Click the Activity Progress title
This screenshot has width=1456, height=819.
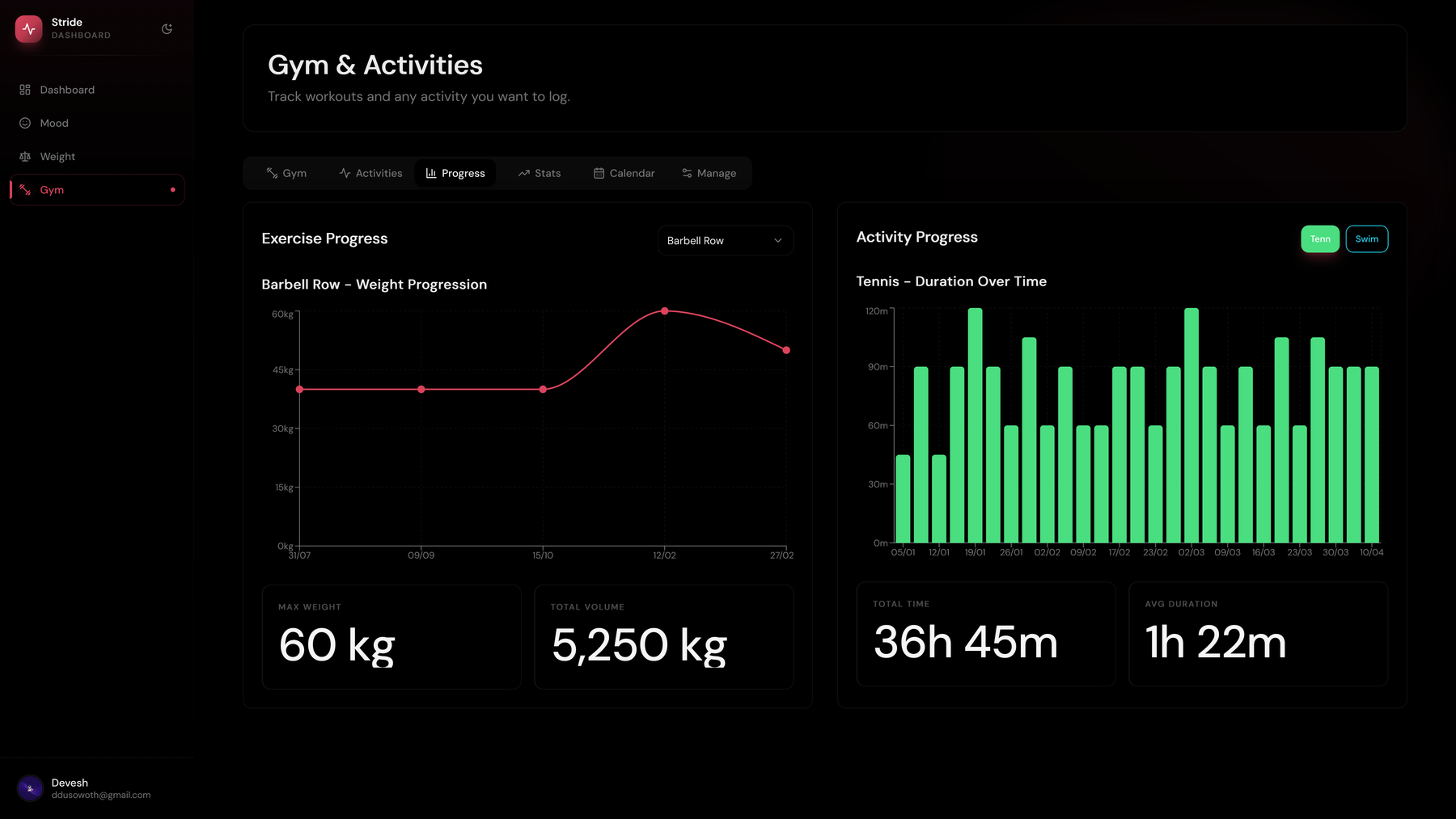(x=917, y=237)
